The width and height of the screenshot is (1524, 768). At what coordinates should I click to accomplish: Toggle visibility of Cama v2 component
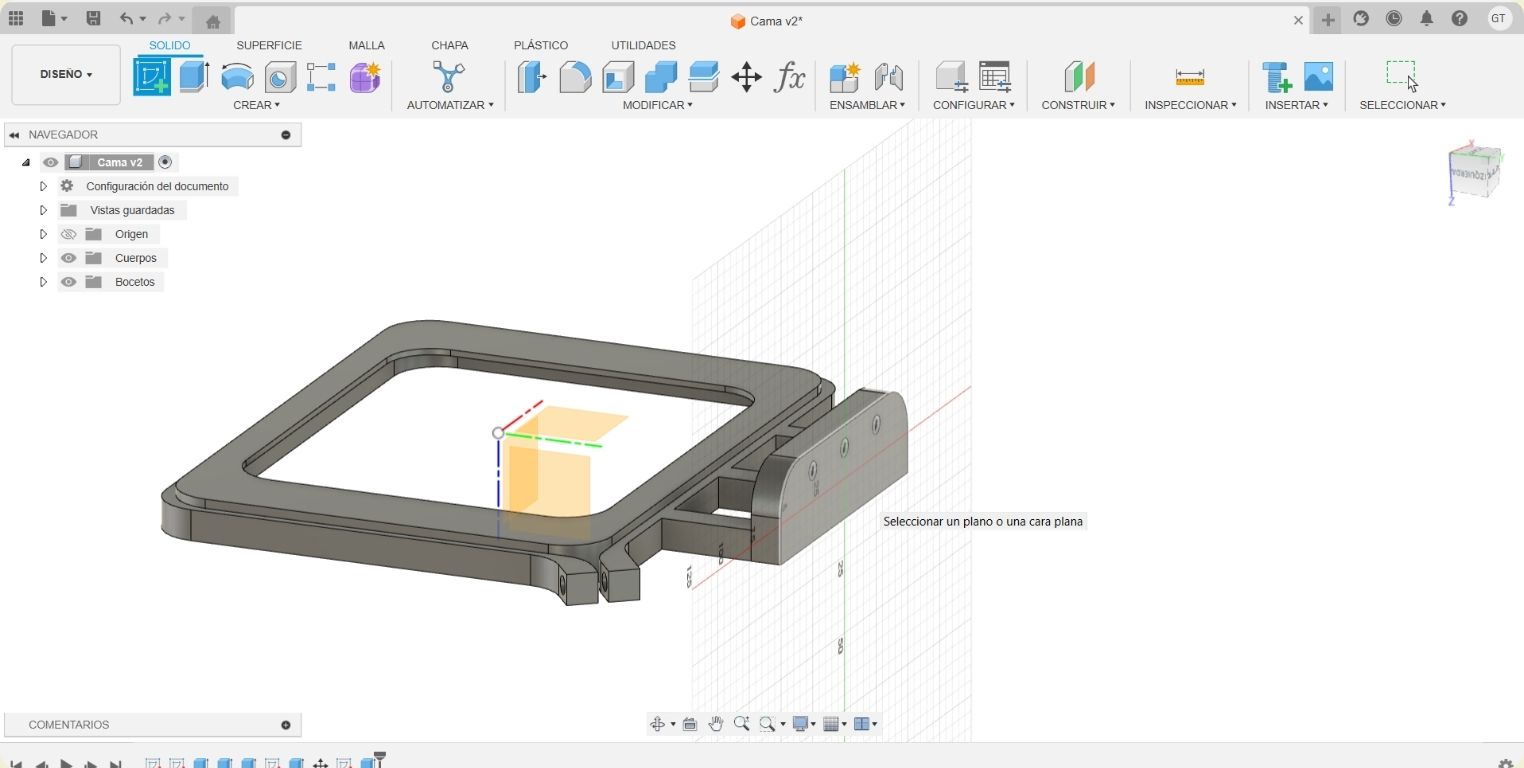pyautogui.click(x=50, y=162)
